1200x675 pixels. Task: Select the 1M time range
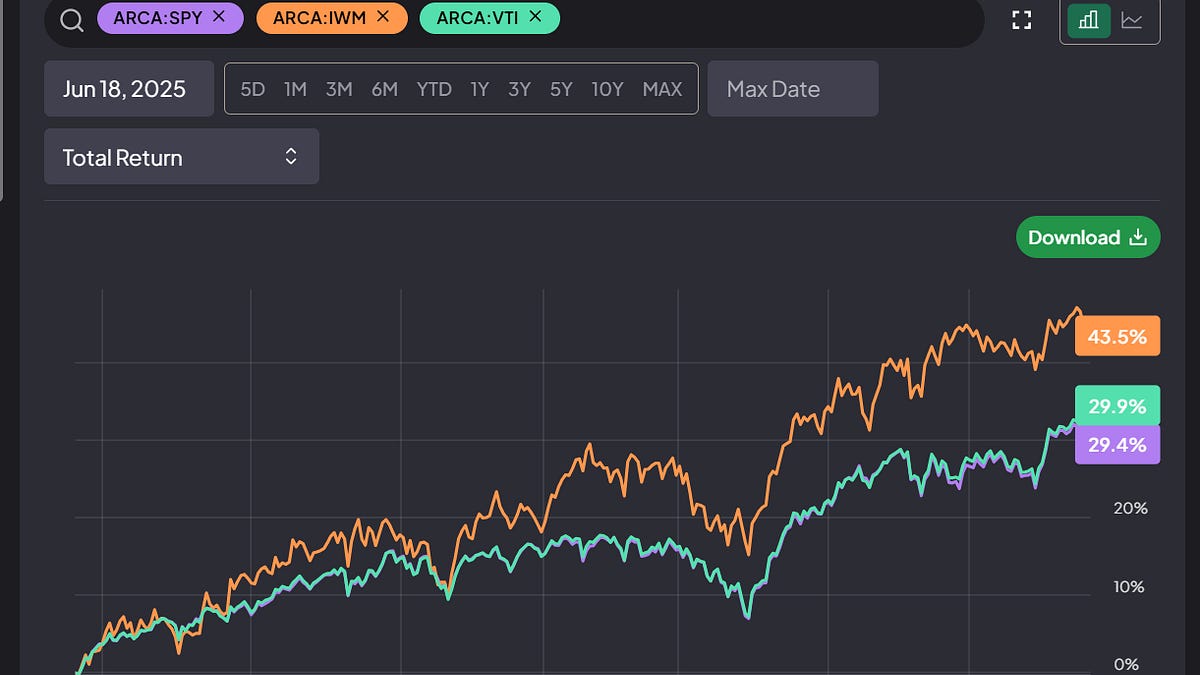click(x=295, y=89)
